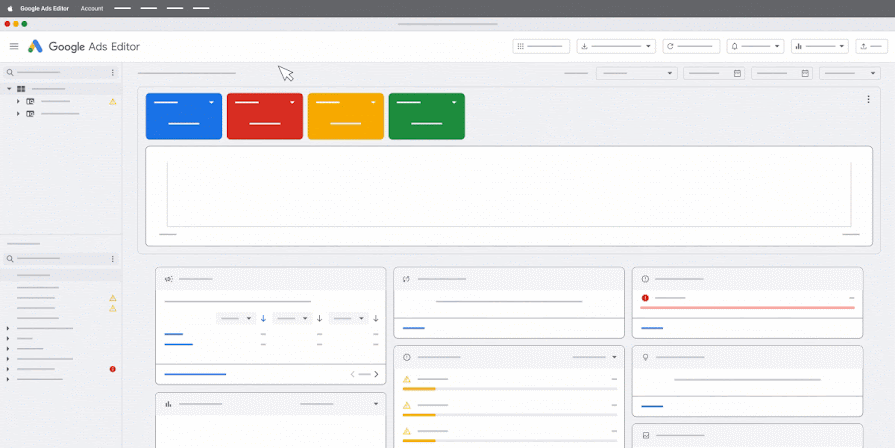Open the Google Ads Editor menu in the menu bar
895x448 pixels.
point(45,9)
